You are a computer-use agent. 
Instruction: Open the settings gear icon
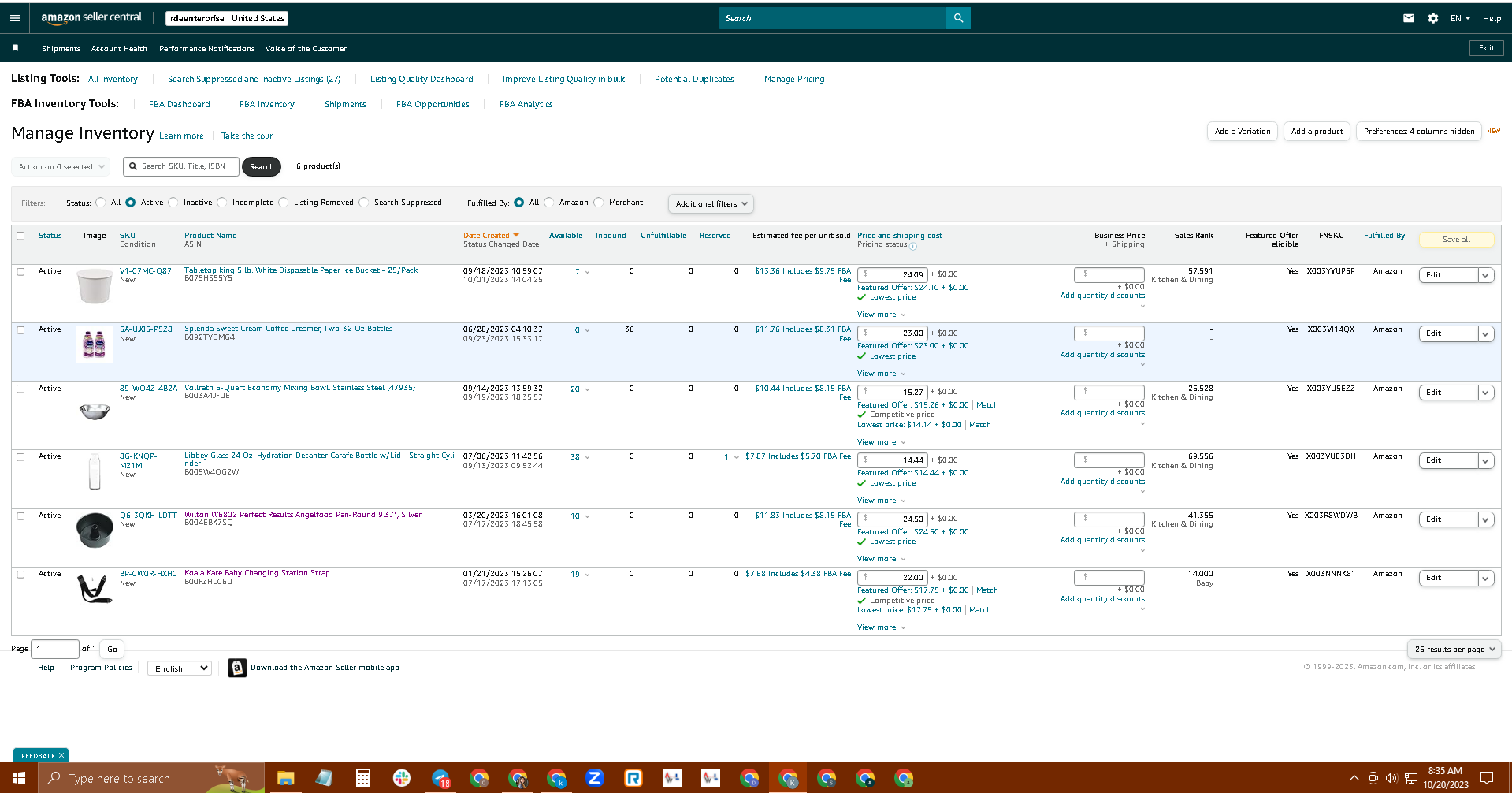pos(1433,18)
